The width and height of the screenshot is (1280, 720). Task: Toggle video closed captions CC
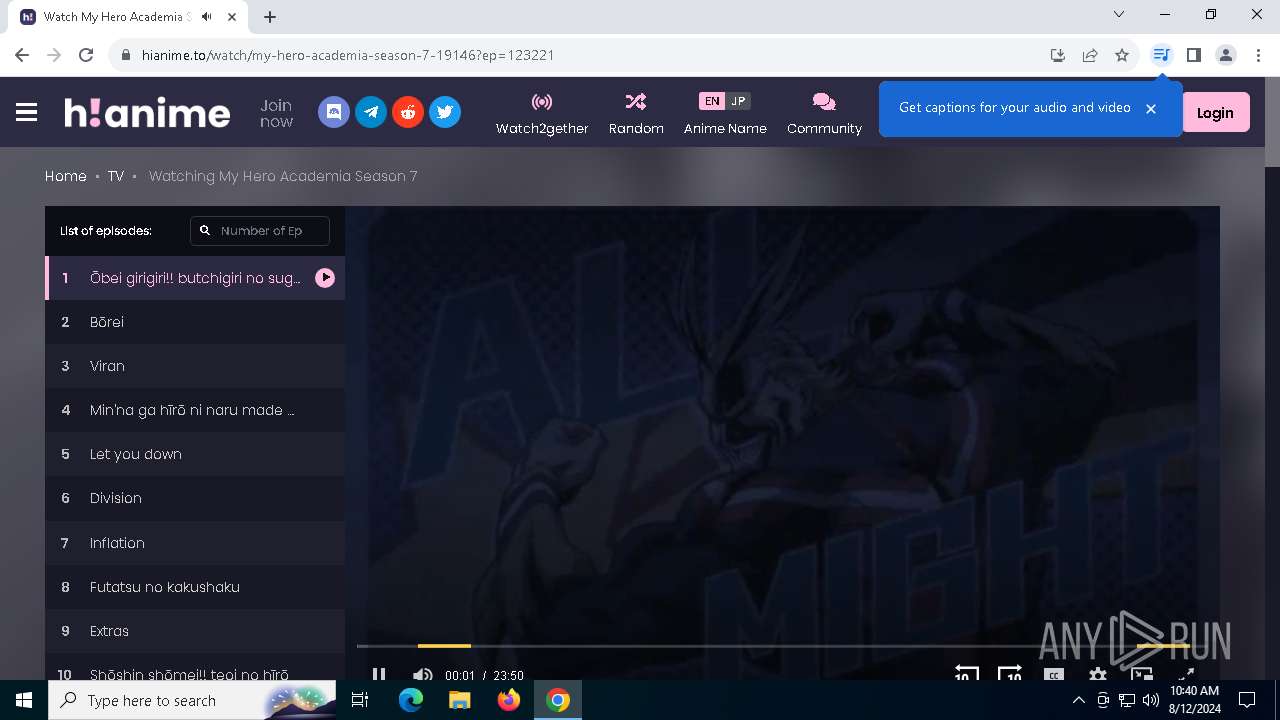click(x=1053, y=675)
